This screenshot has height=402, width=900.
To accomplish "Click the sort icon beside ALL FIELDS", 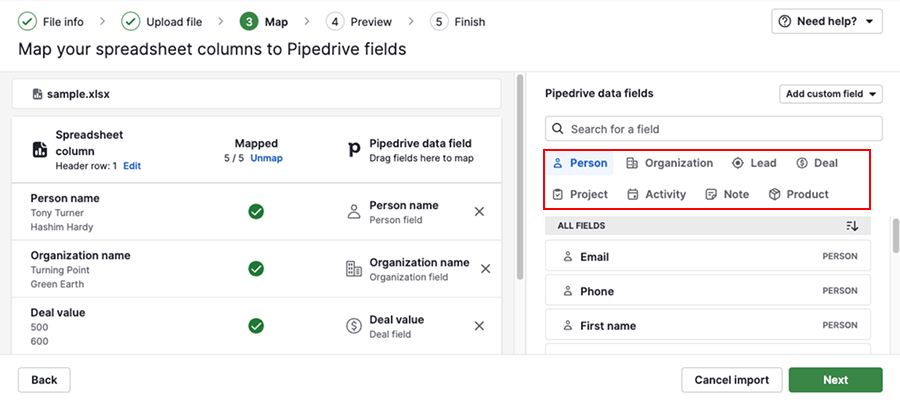I will [x=851, y=226].
